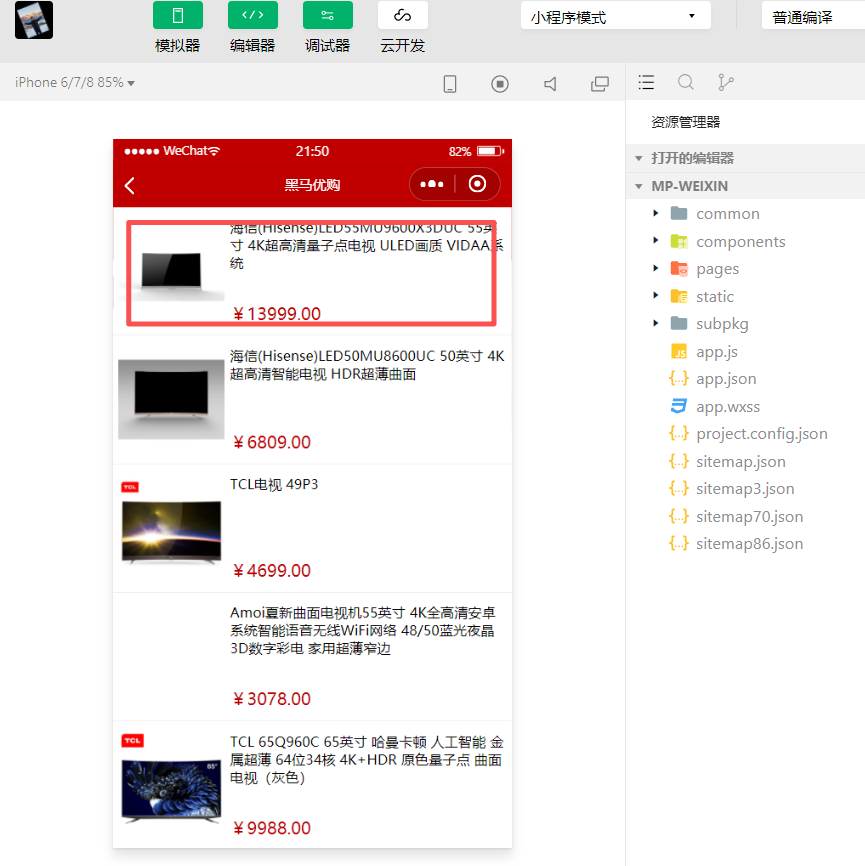This screenshot has height=866, width=865.
Task: Open the compile mode selector
Action: (x=812, y=17)
